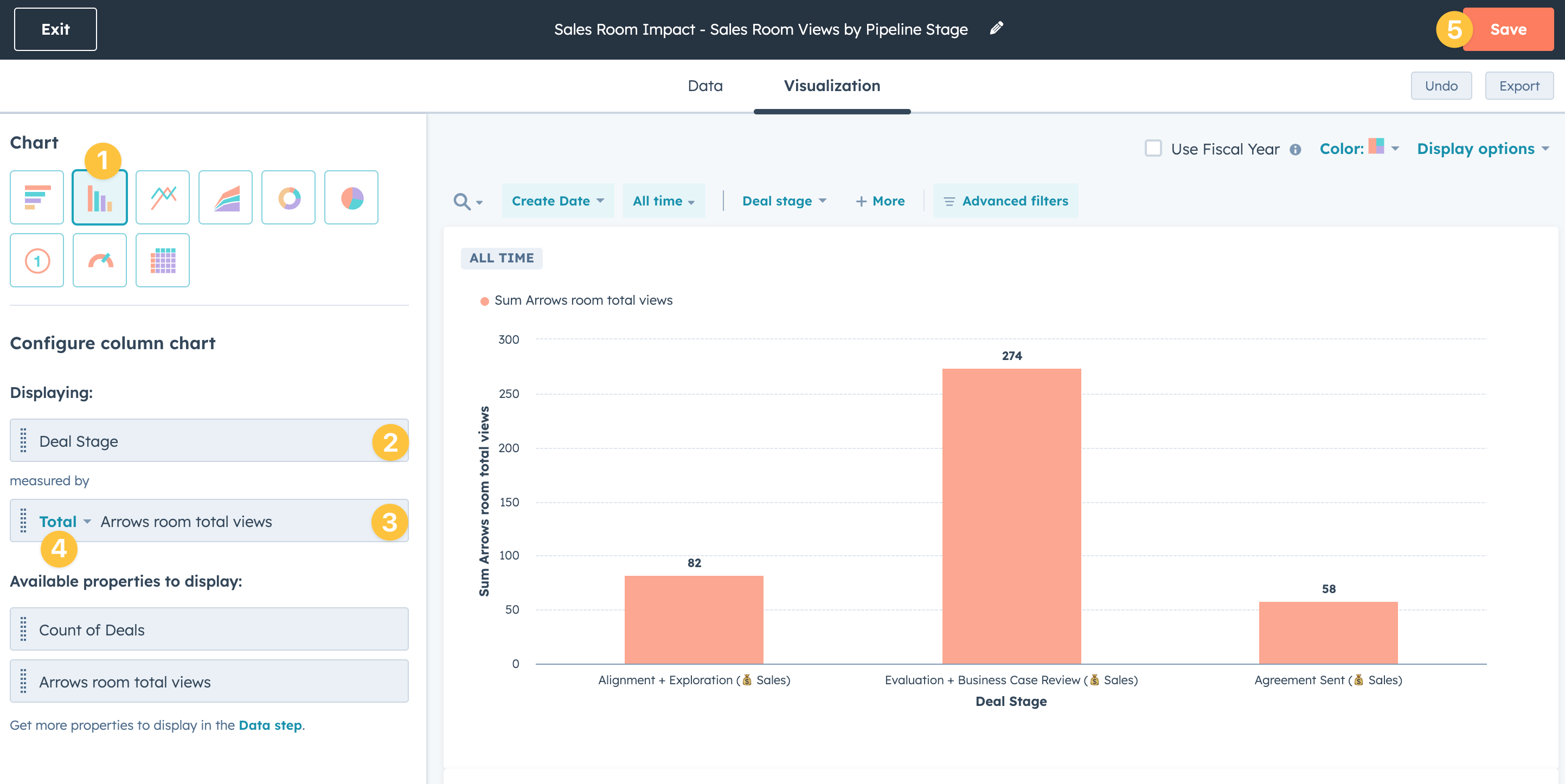
Task: Choose the area chart type icon
Action: click(226, 197)
